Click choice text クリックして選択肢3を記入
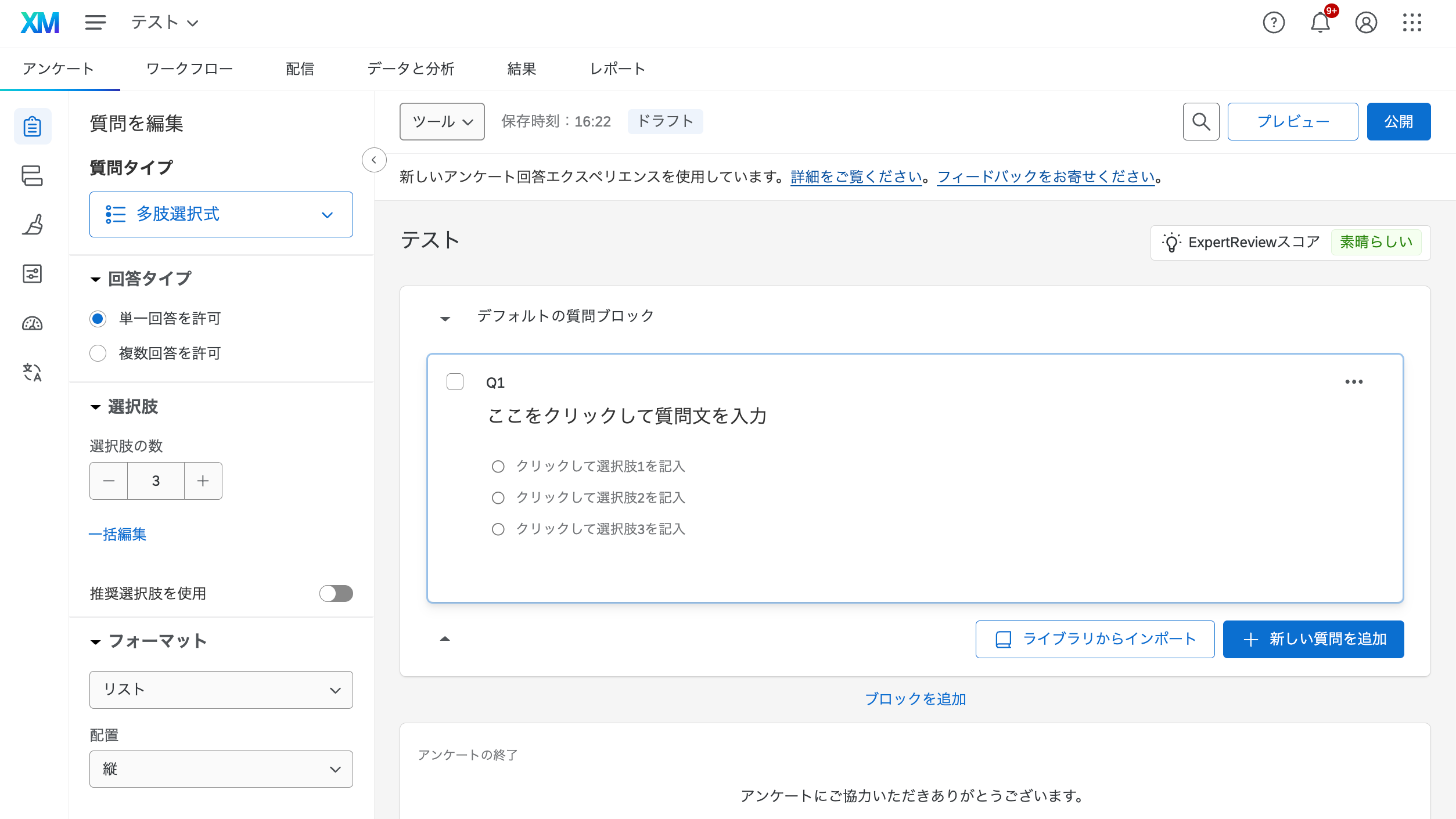The width and height of the screenshot is (1456, 819). click(x=601, y=529)
